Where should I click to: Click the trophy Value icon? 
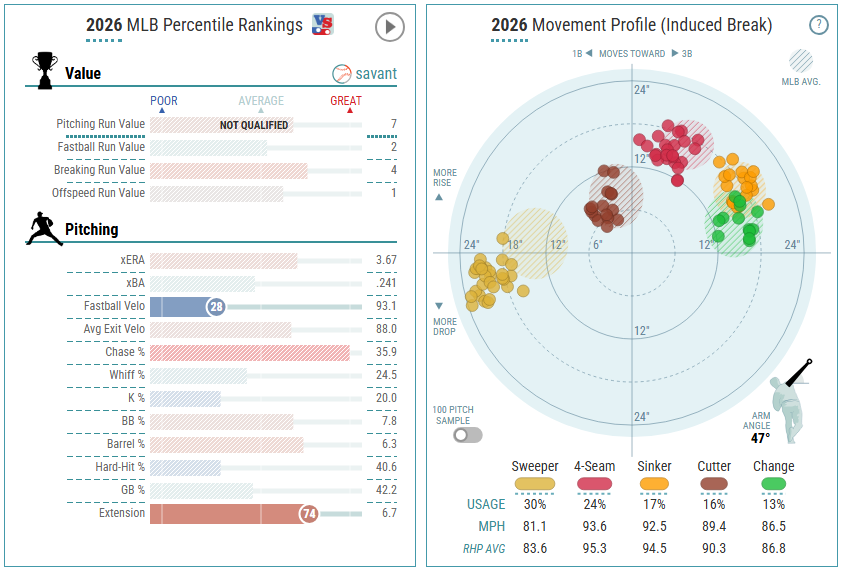[45, 71]
